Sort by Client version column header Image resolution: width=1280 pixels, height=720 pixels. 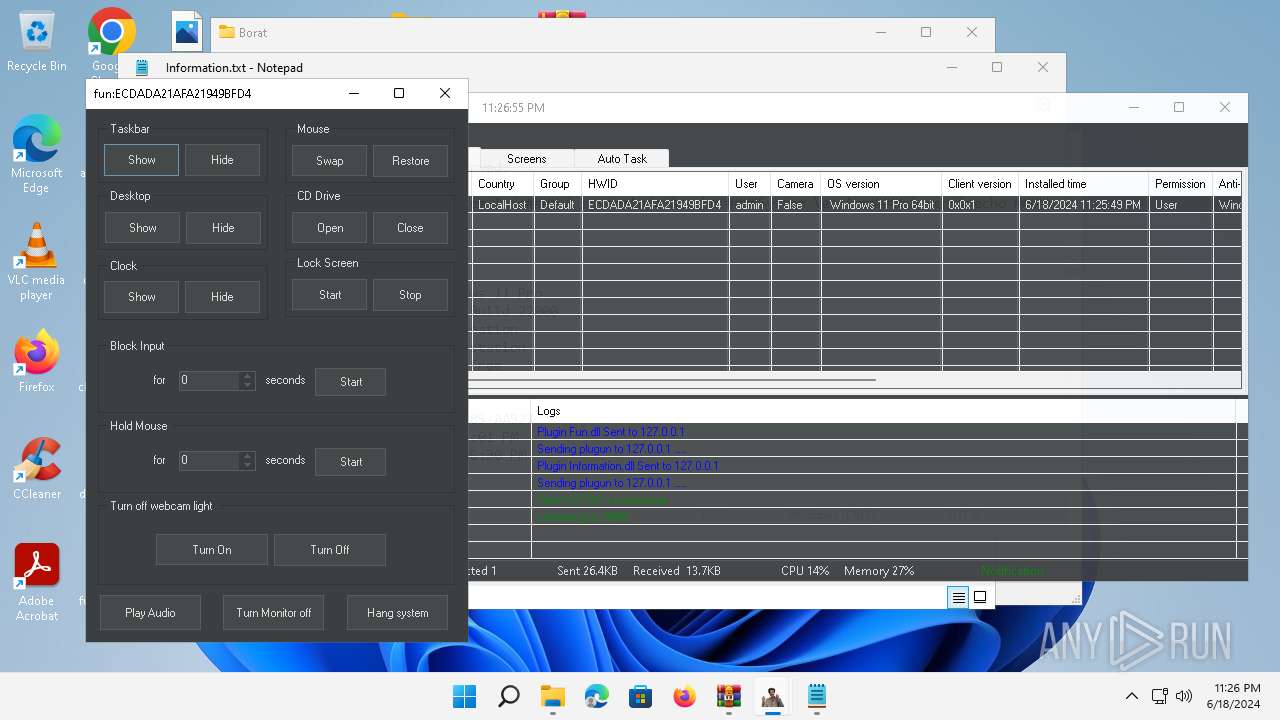coord(980,184)
